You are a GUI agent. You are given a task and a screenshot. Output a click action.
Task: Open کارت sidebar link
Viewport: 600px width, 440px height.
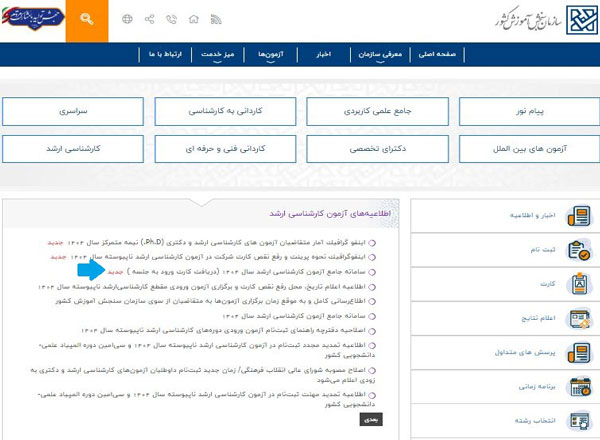point(548,284)
